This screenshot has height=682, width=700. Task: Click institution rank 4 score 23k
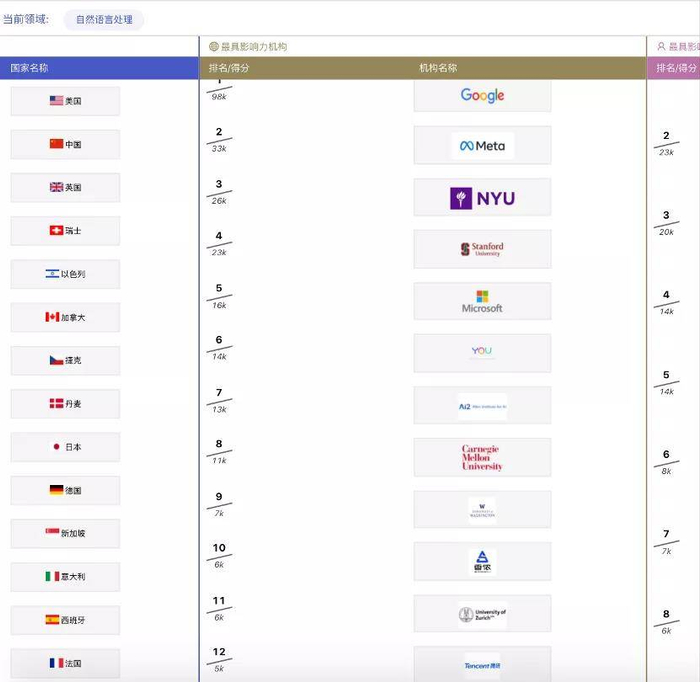[219, 244]
